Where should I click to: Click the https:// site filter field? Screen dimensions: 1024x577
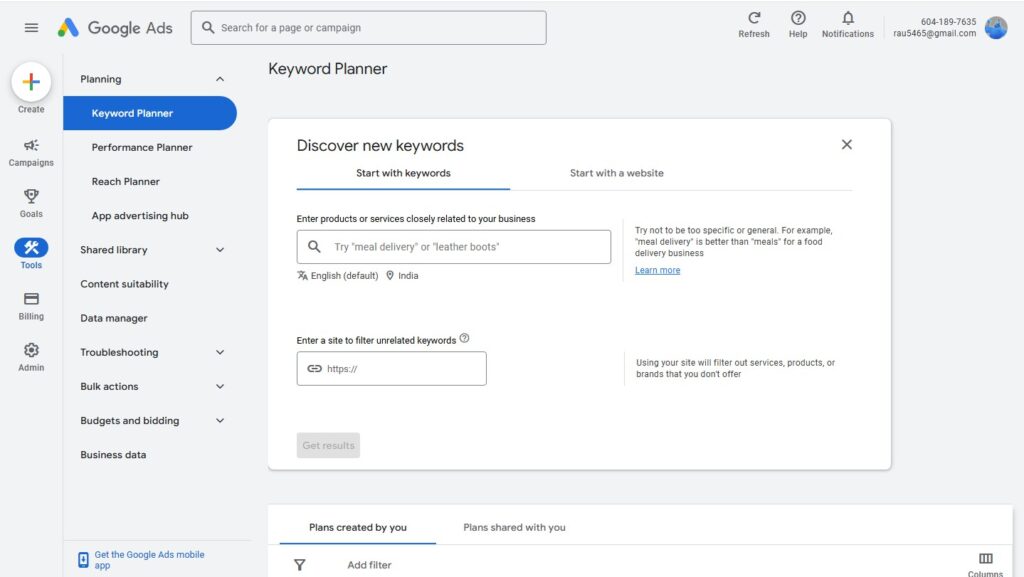391,369
